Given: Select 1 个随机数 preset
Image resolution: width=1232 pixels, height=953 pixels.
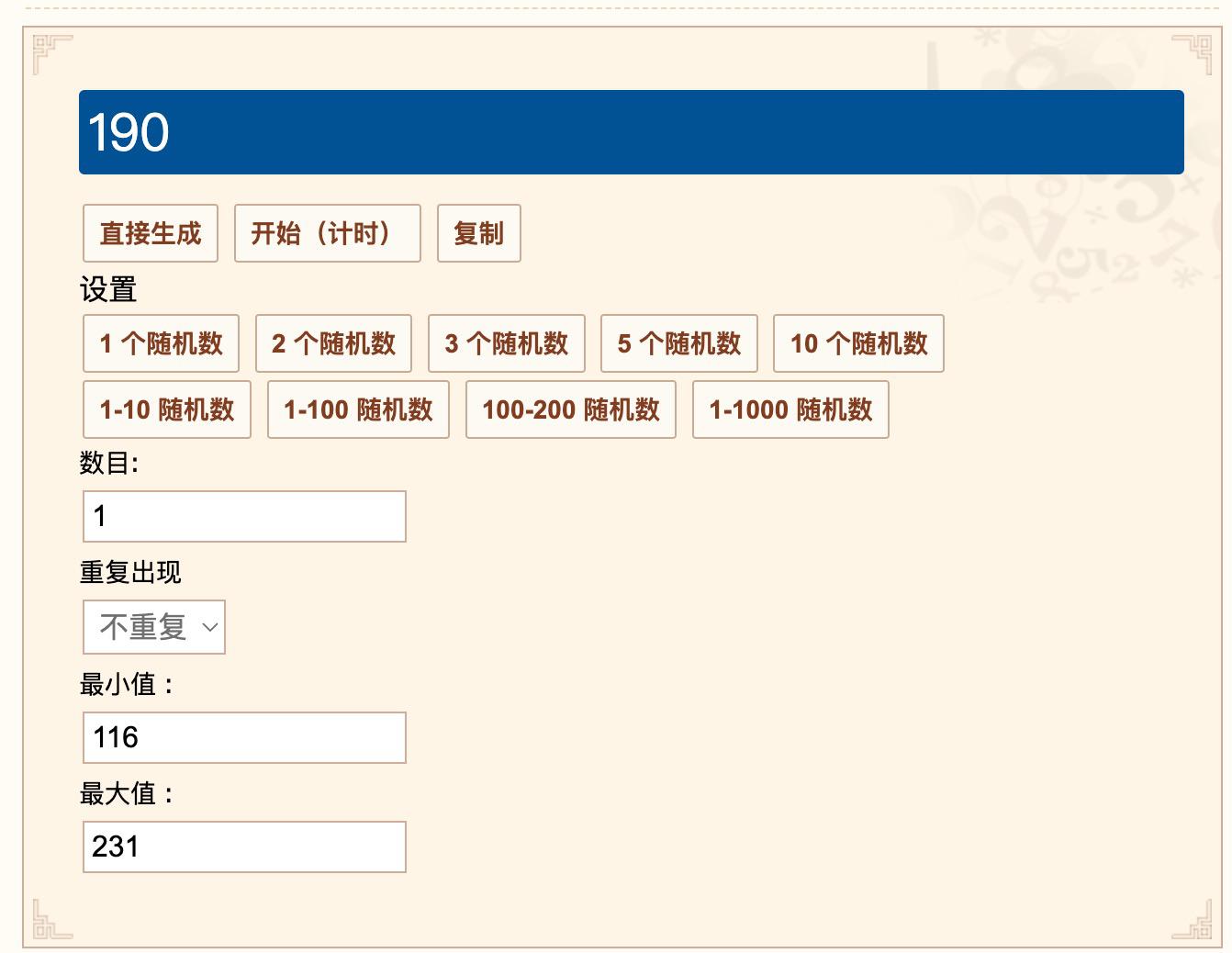Looking at the screenshot, I should [161, 343].
